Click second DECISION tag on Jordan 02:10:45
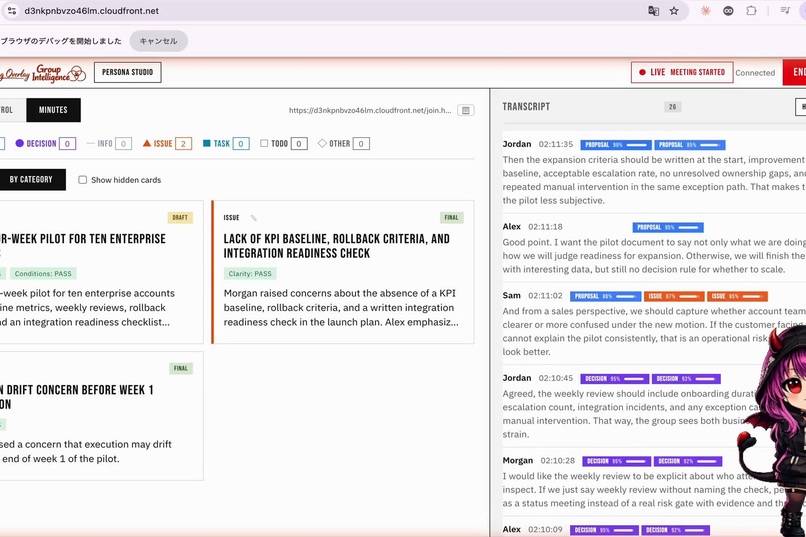This screenshot has height=537, width=806. (x=686, y=379)
